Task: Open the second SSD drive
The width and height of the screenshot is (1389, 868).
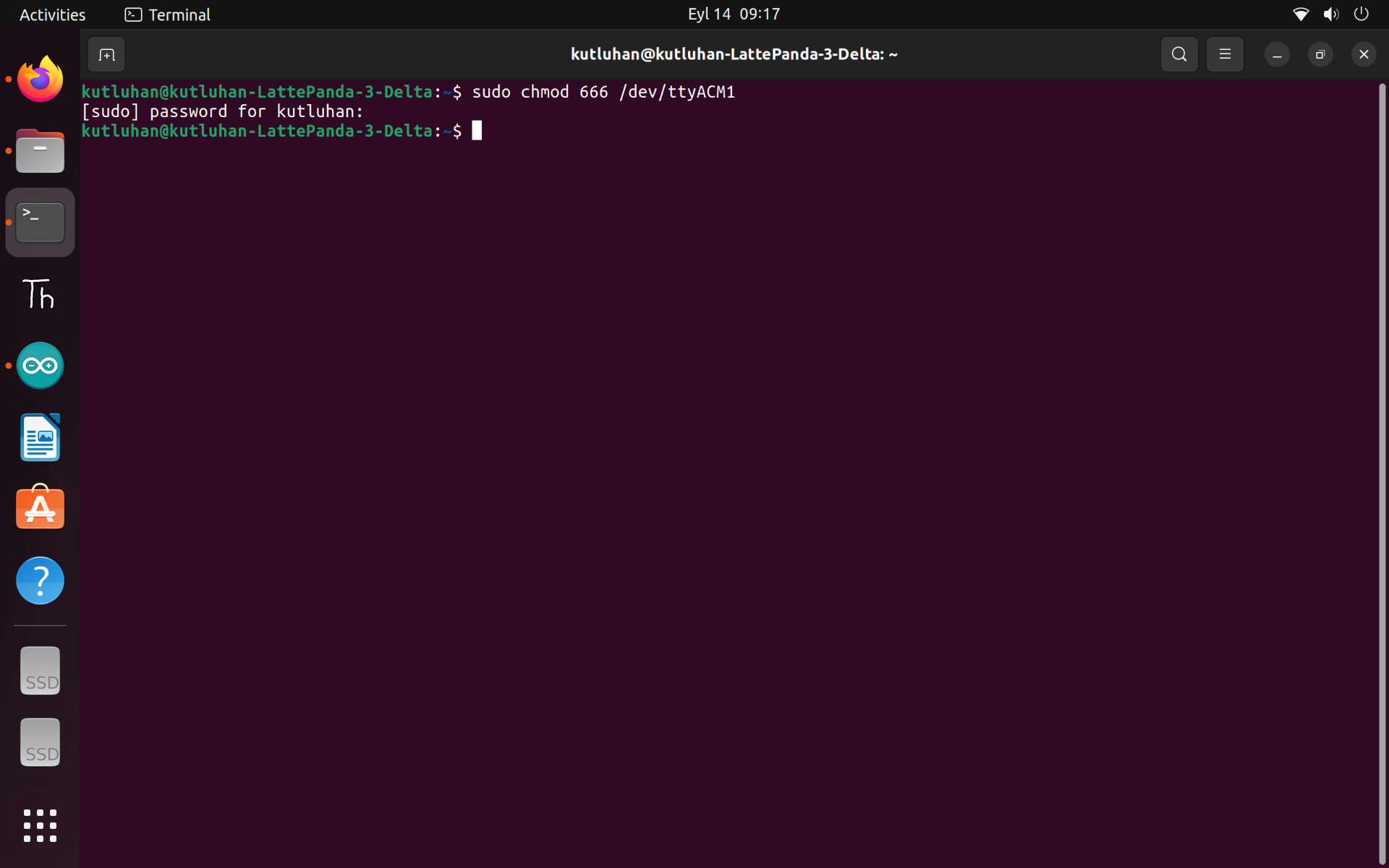Action: (40, 743)
